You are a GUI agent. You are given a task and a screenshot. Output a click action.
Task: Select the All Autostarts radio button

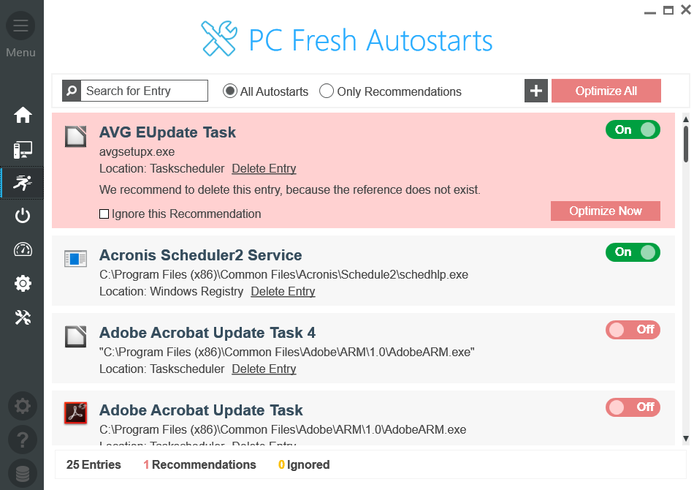[x=230, y=91]
